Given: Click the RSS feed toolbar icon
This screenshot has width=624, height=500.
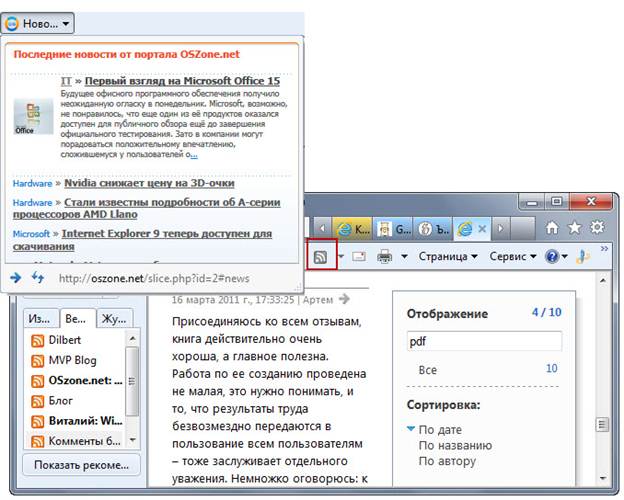Looking at the screenshot, I should pos(321,257).
